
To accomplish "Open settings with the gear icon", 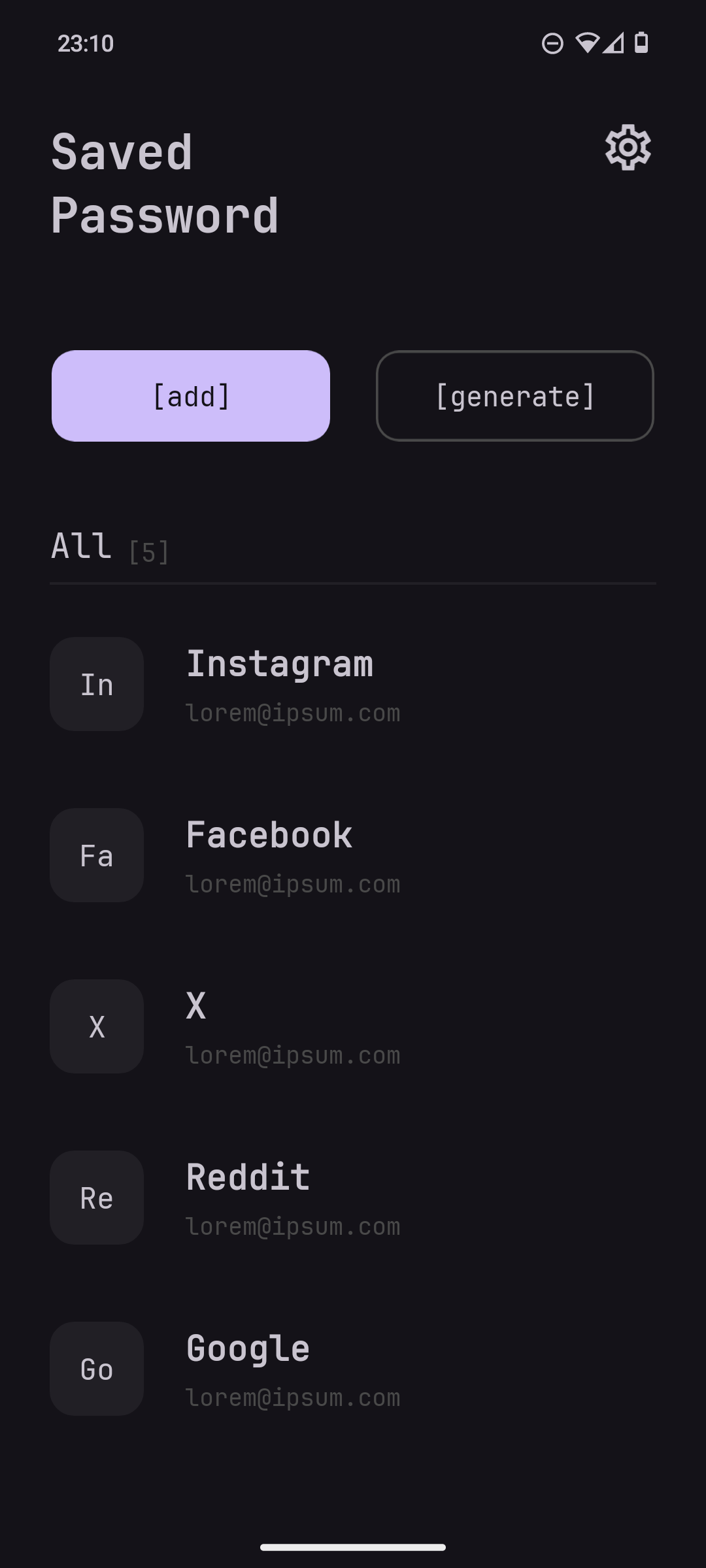I will click(628, 148).
